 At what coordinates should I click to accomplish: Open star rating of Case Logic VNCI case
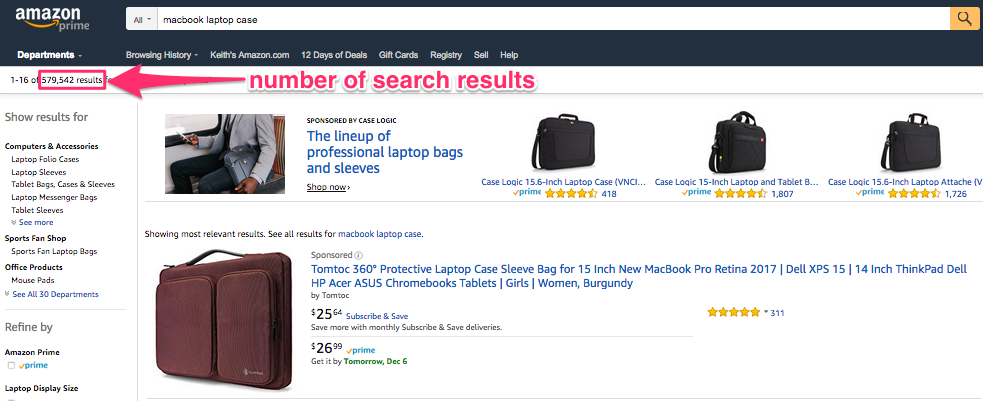coord(570,194)
